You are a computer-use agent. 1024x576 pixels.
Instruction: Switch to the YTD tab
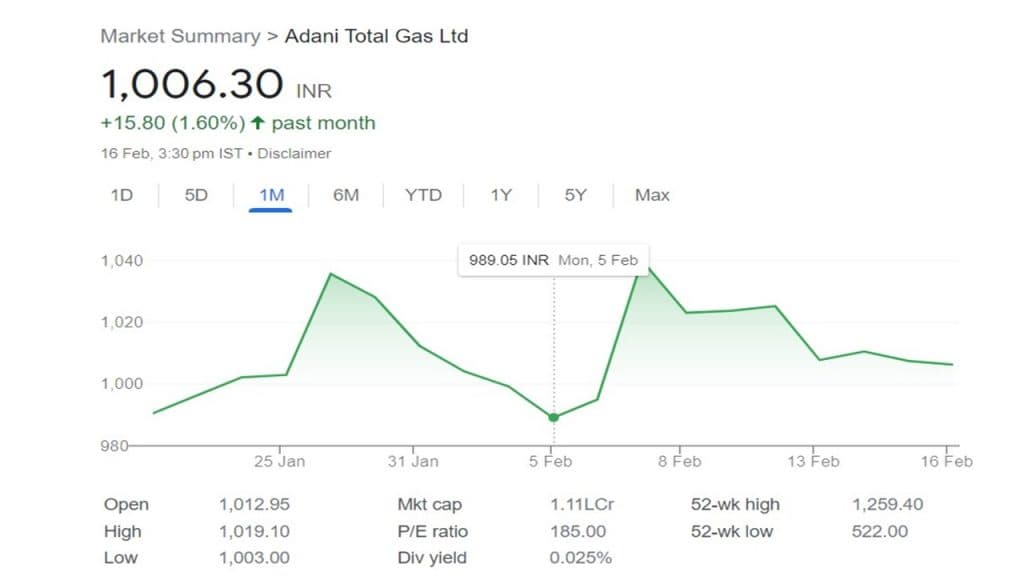coord(423,195)
